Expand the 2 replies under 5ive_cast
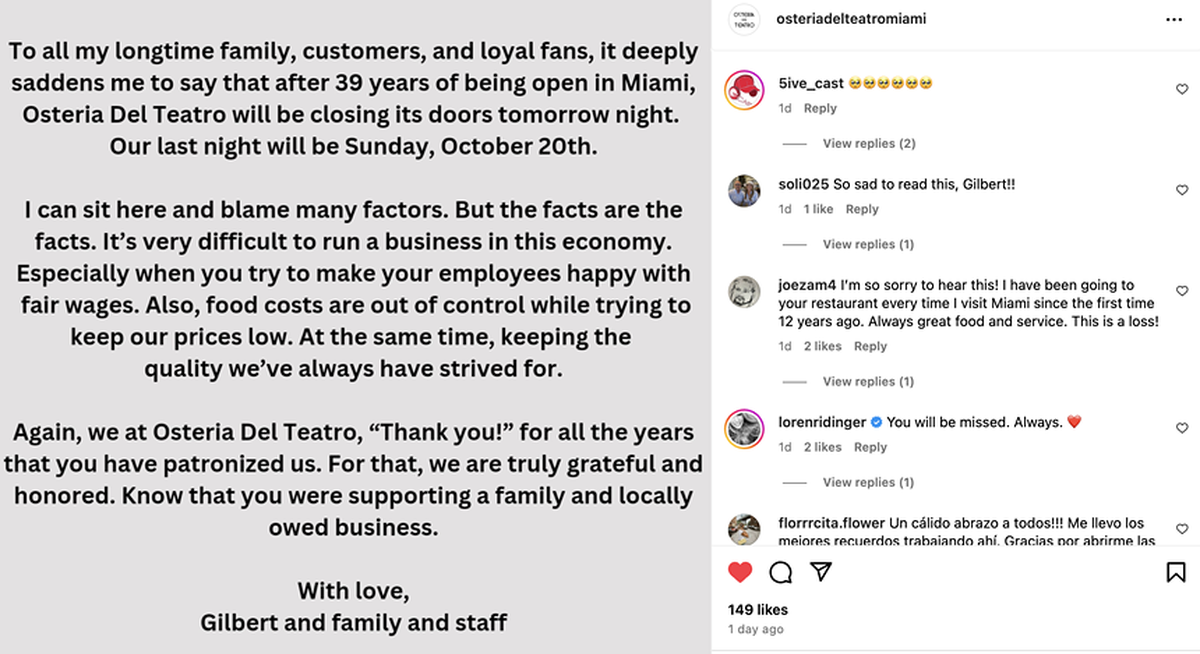 click(x=868, y=144)
